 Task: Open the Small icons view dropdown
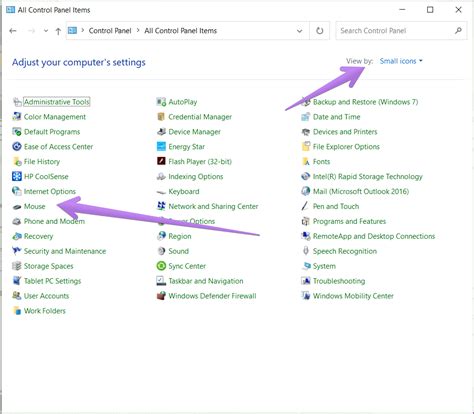point(401,61)
